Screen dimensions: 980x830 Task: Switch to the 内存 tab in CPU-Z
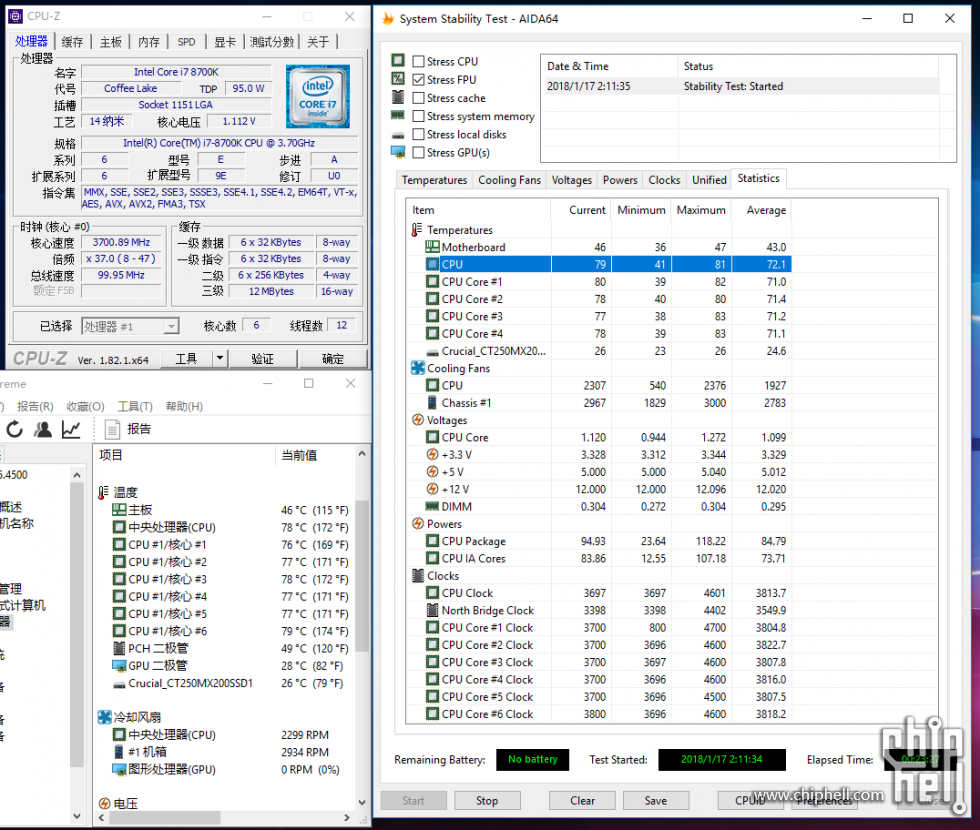(149, 42)
